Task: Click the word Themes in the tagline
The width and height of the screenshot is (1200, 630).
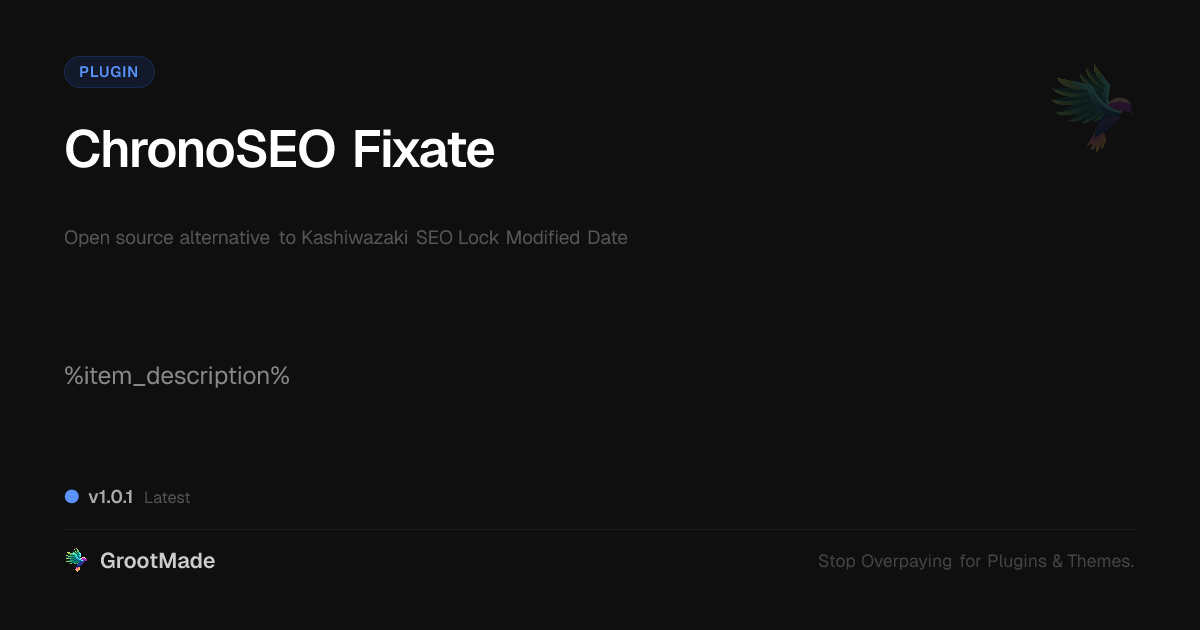Action: [x=1099, y=561]
